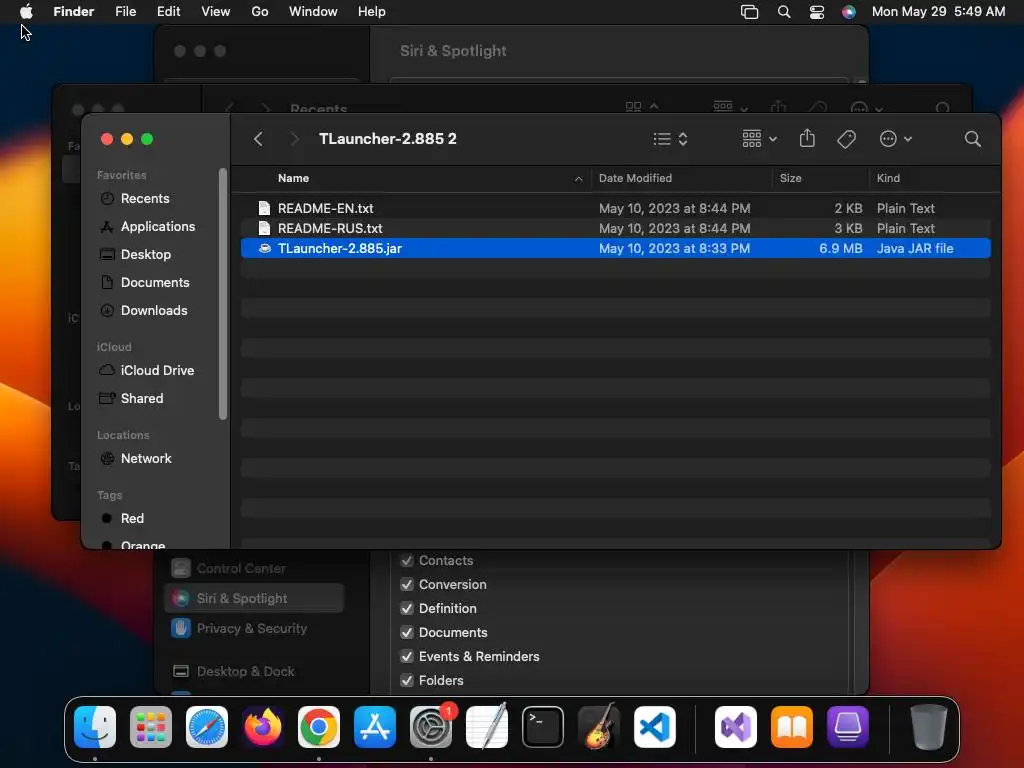
Task: Open Privacy & Security in System Settings
Action: pyautogui.click(x=254, y=628)
